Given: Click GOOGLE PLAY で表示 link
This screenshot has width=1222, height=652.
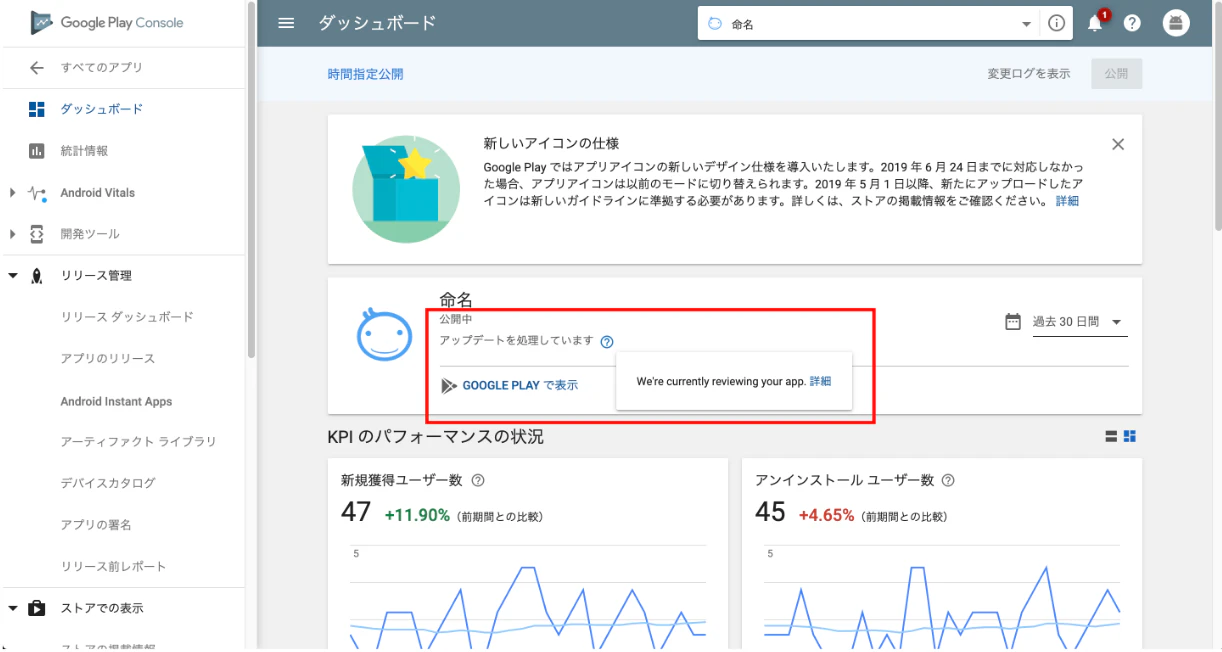Looking at the screenshot, I should point(520,385).
